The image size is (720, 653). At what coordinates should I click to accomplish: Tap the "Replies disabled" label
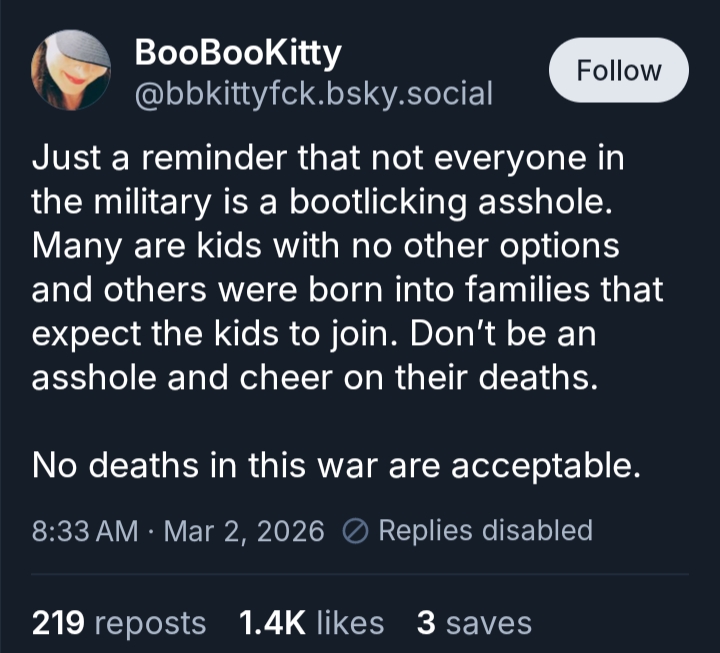pyautogui.click(x=485, y=530)
